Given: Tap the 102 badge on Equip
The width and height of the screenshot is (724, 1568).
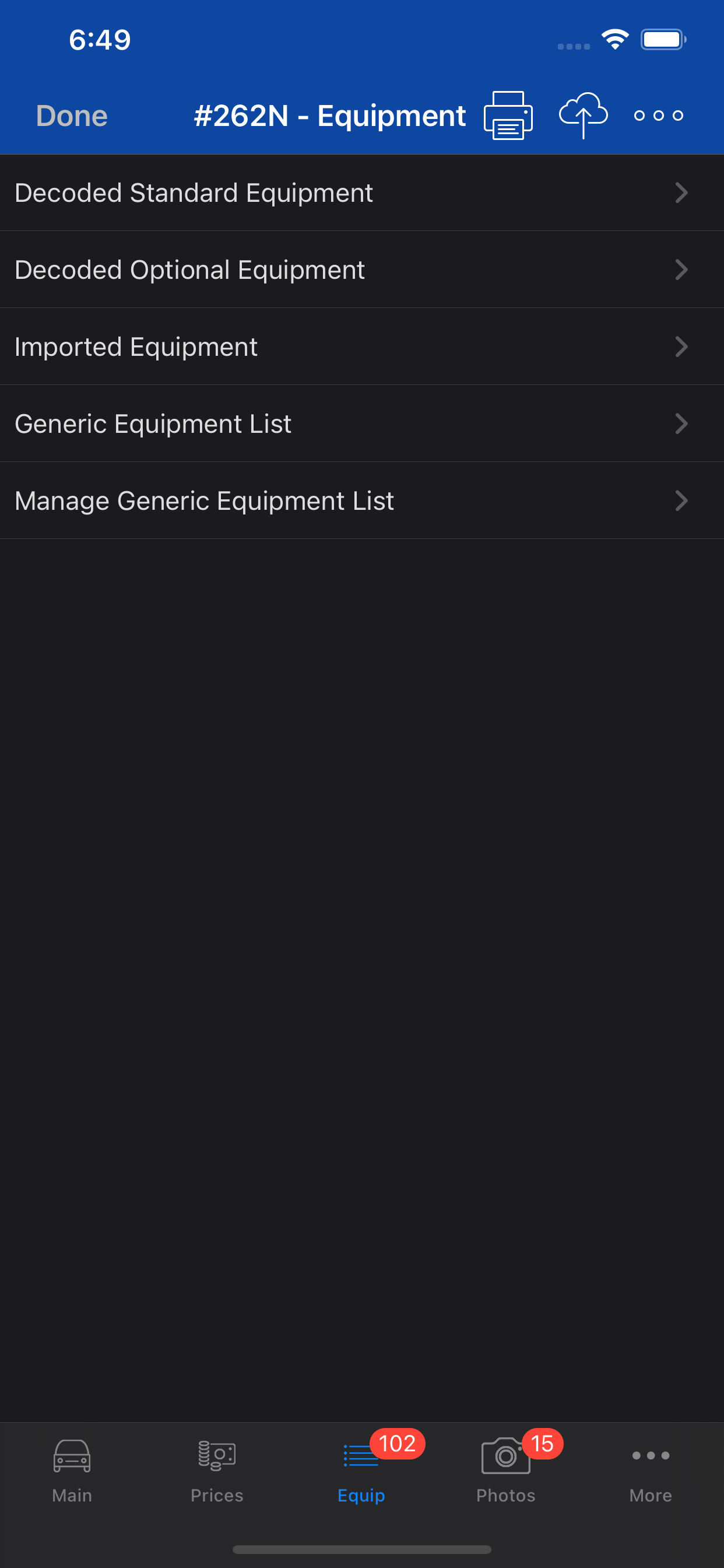Looking at the screenshot, I should pos(398,1443).
